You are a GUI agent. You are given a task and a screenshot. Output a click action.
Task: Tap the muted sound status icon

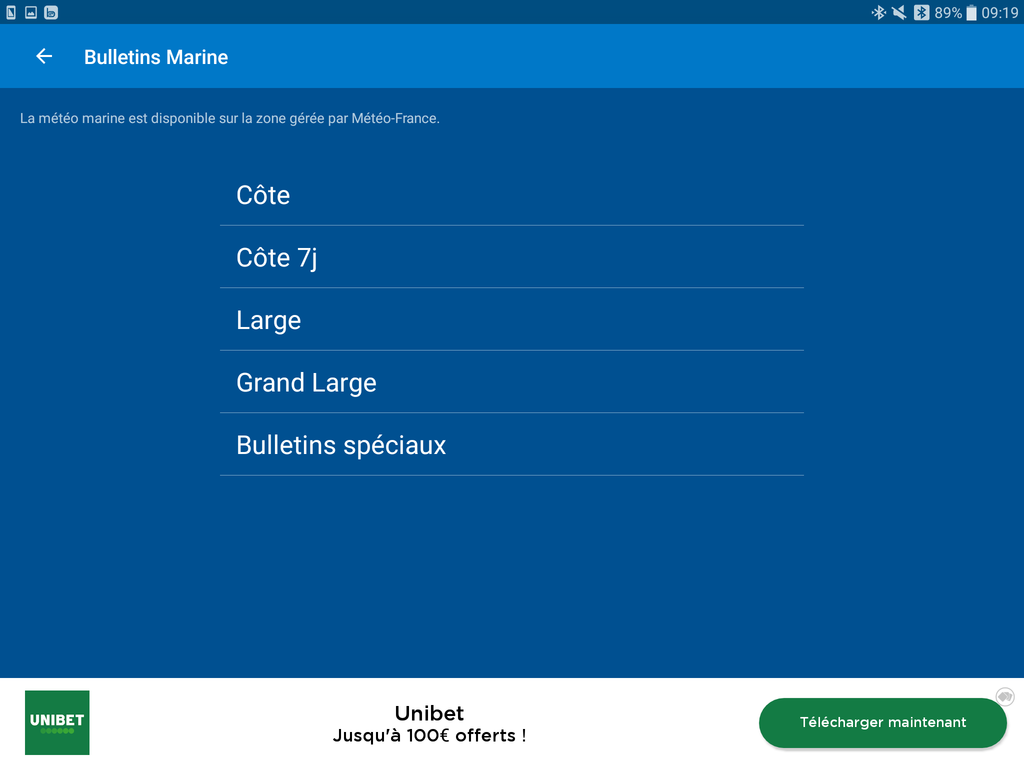point(899,12)
